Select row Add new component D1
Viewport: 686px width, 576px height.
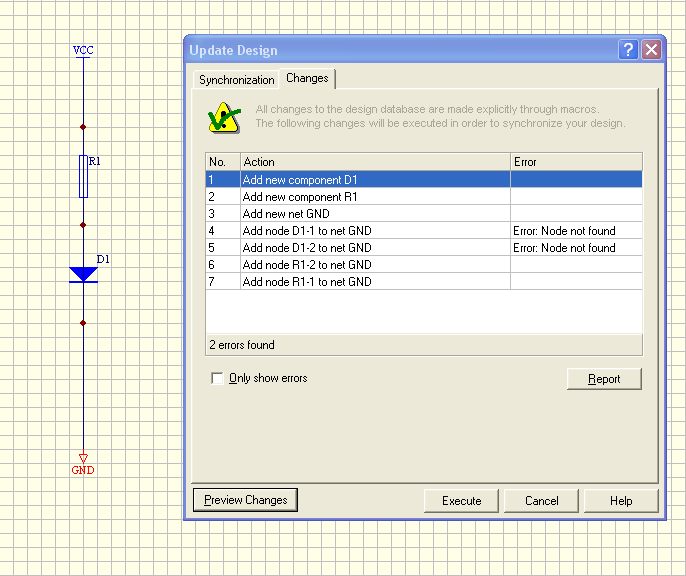pyautogui.click(x=424, y=179)
